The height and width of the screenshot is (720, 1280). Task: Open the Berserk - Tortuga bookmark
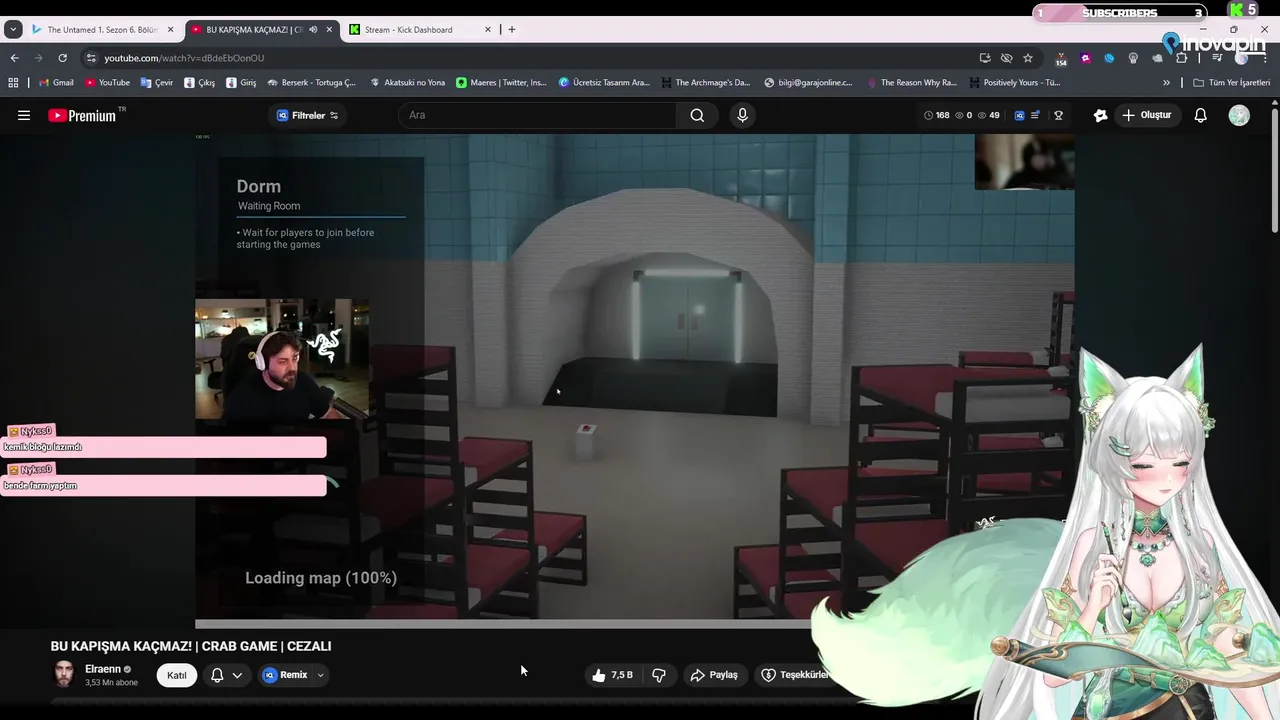(x=312, y=83)
